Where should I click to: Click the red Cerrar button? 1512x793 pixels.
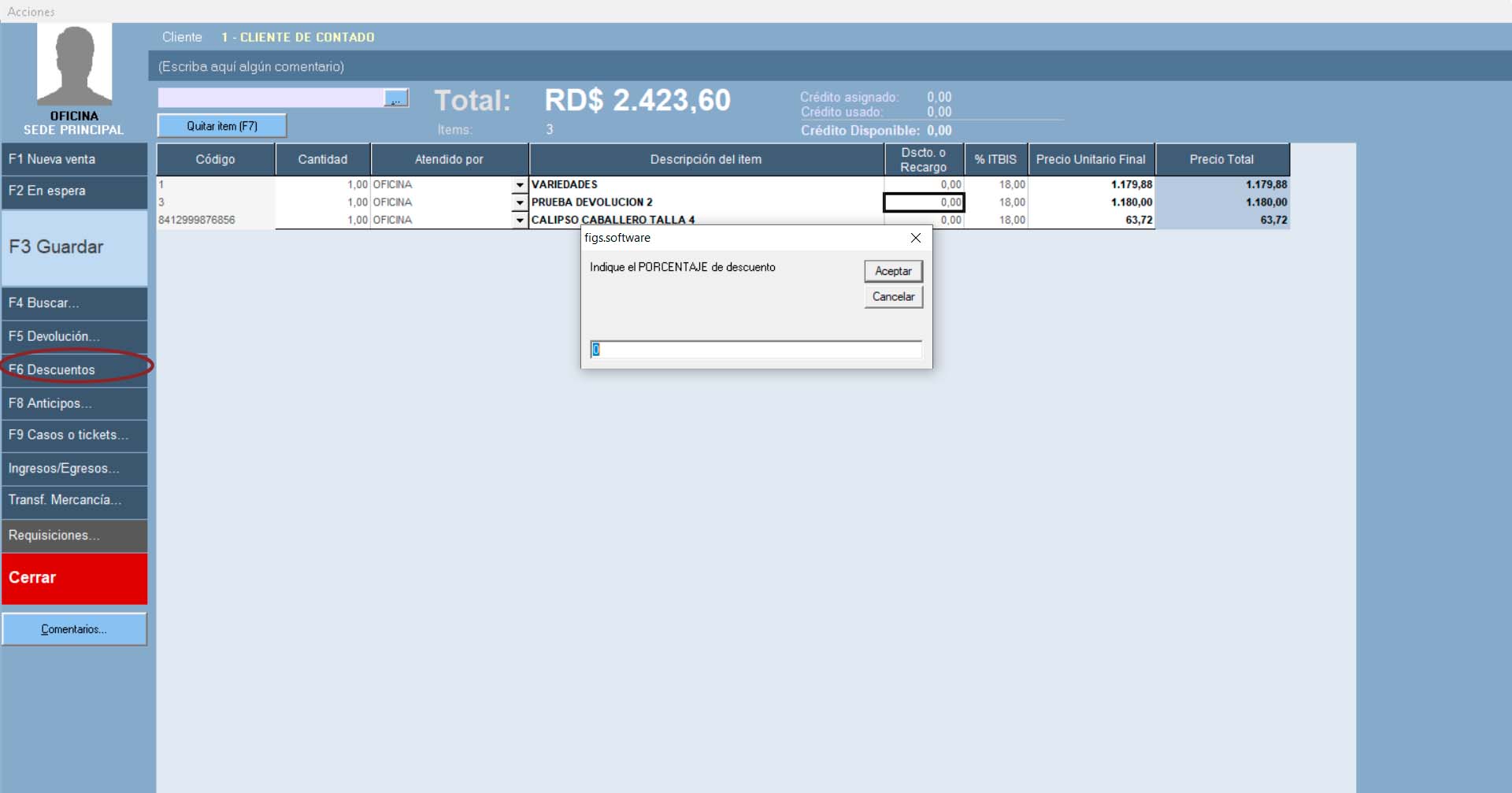[74, 579]
